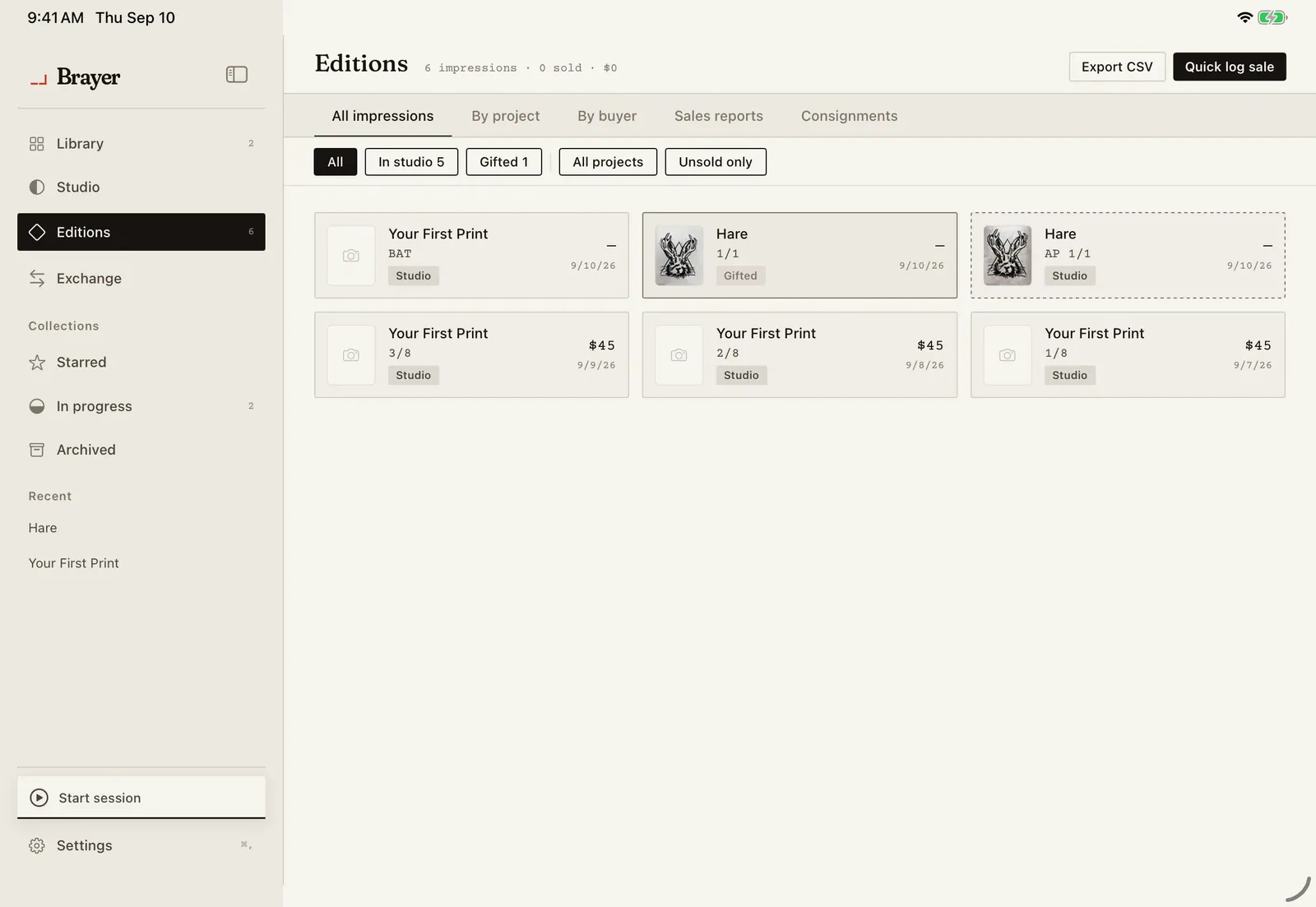
Task: Click the Exchange arrows icon
Action: coord(36,279)
